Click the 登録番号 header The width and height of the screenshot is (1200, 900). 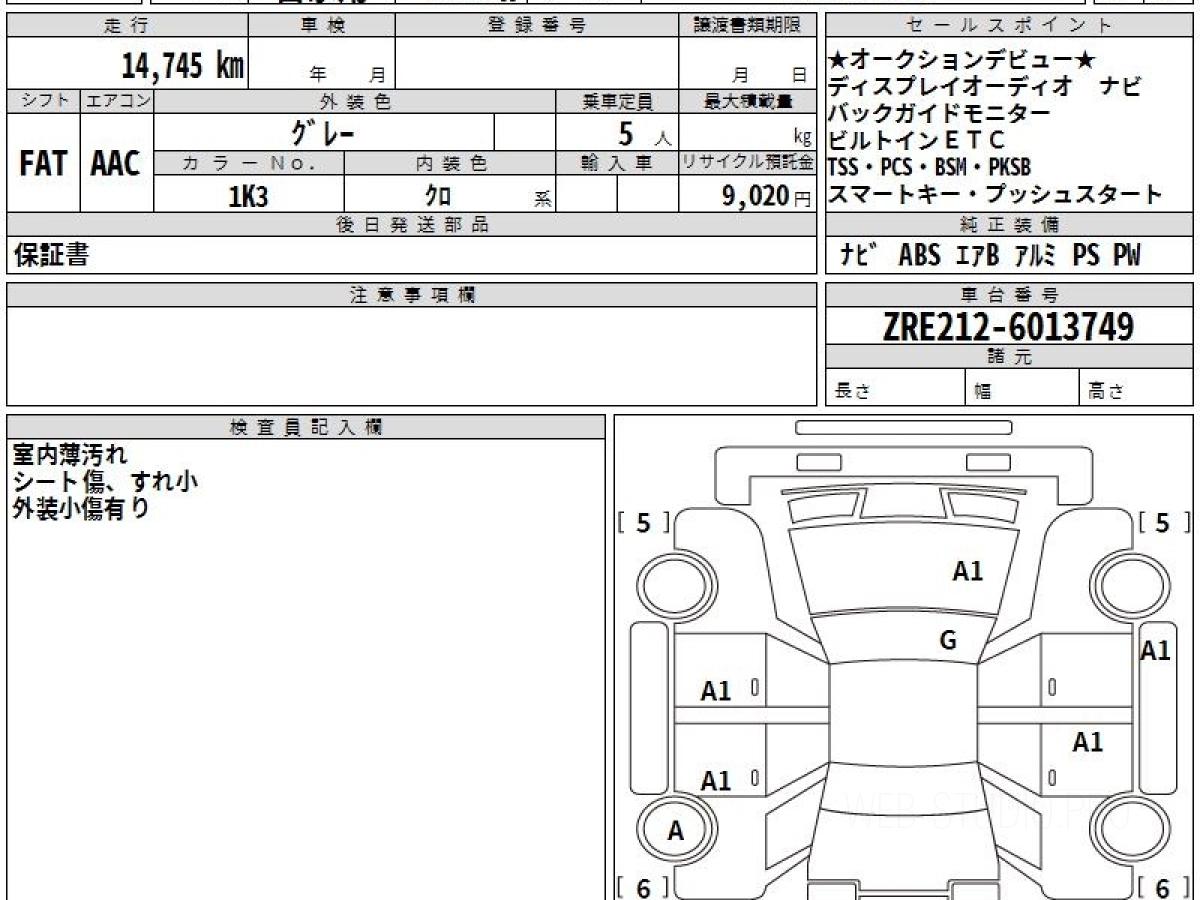pos(537,26)
